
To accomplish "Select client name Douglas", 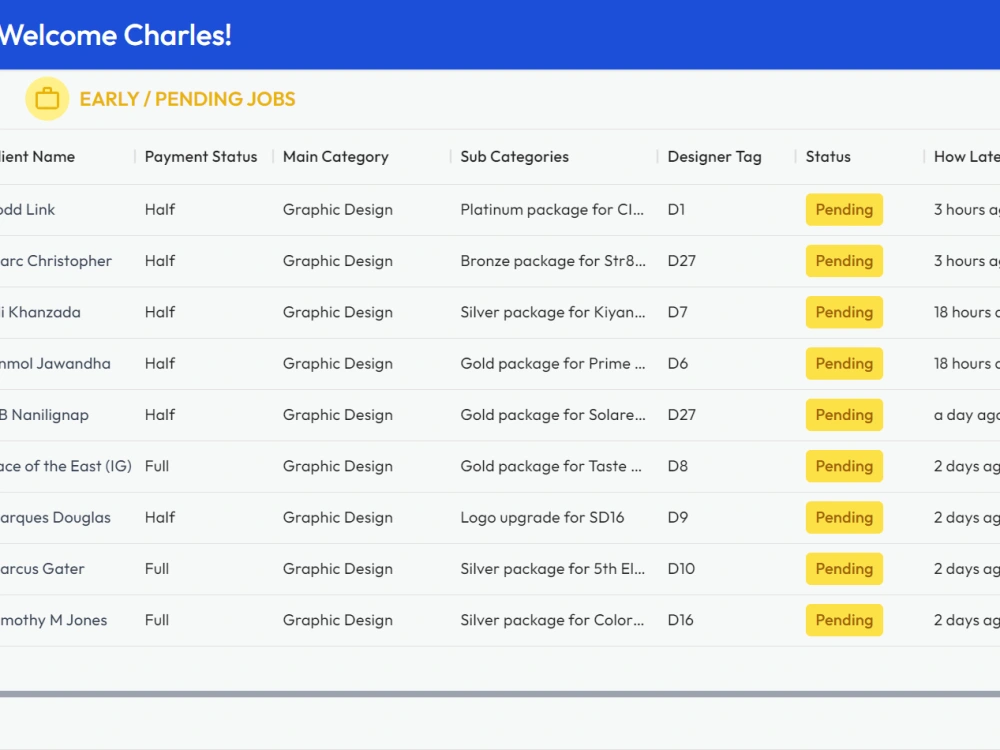I will pos(55,518).
